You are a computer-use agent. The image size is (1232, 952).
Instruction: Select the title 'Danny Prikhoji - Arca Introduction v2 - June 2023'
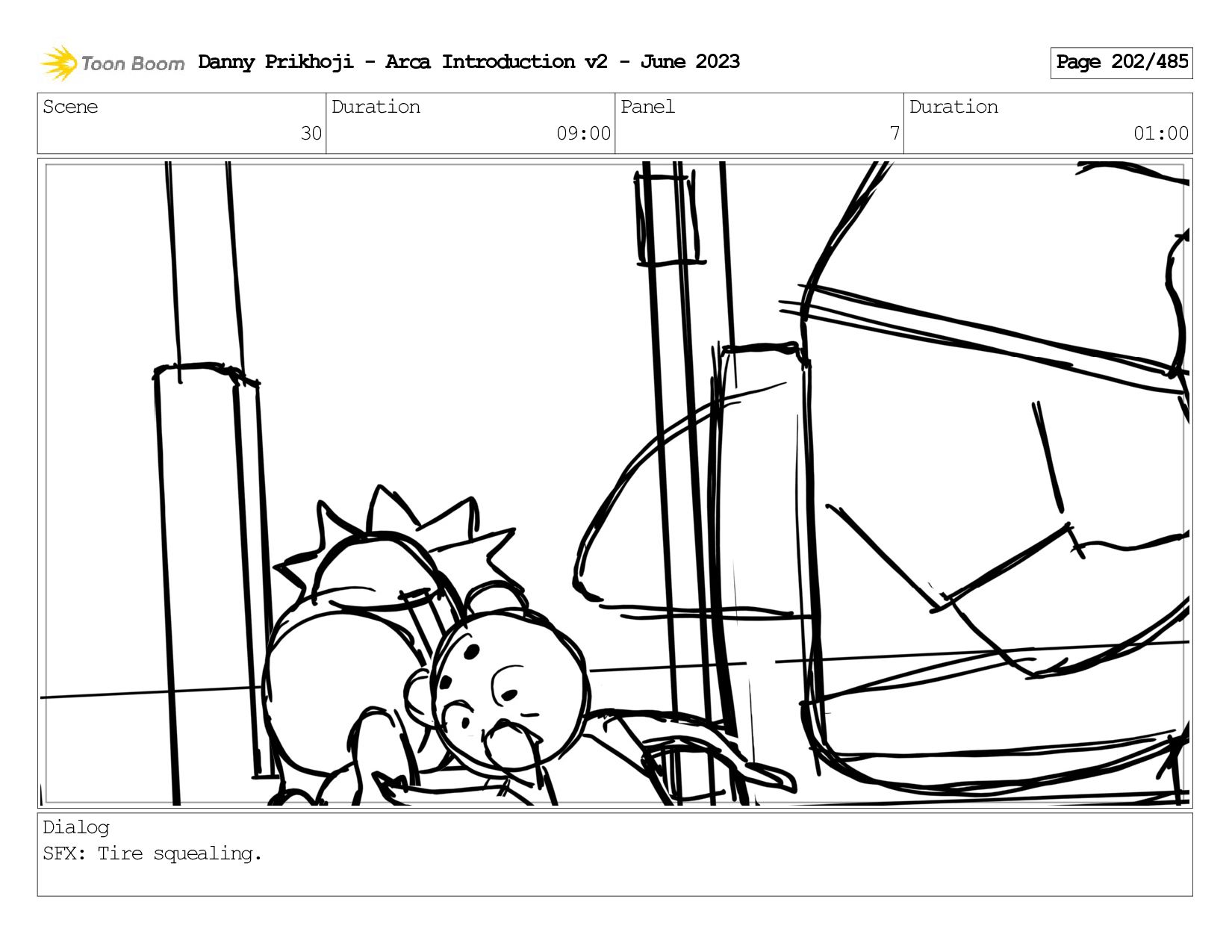(469, 62)
